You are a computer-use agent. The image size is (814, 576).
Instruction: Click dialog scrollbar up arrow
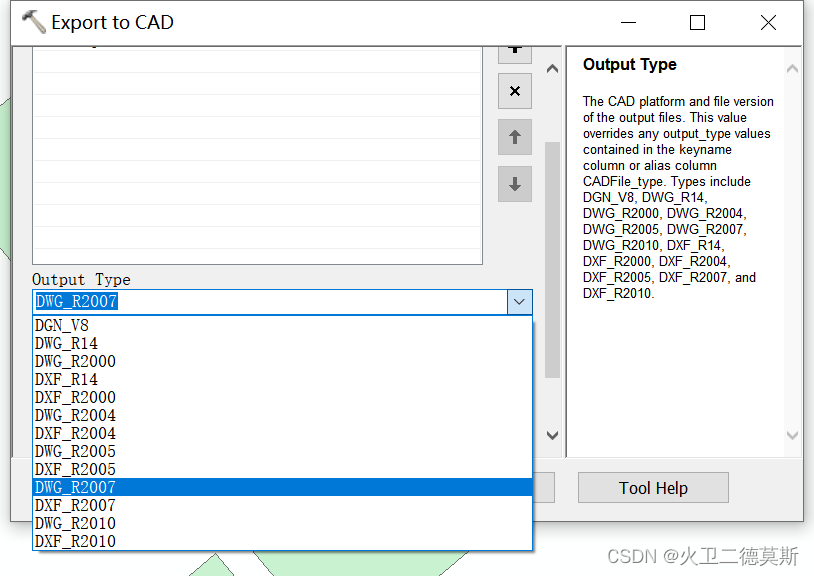point(552,68)
